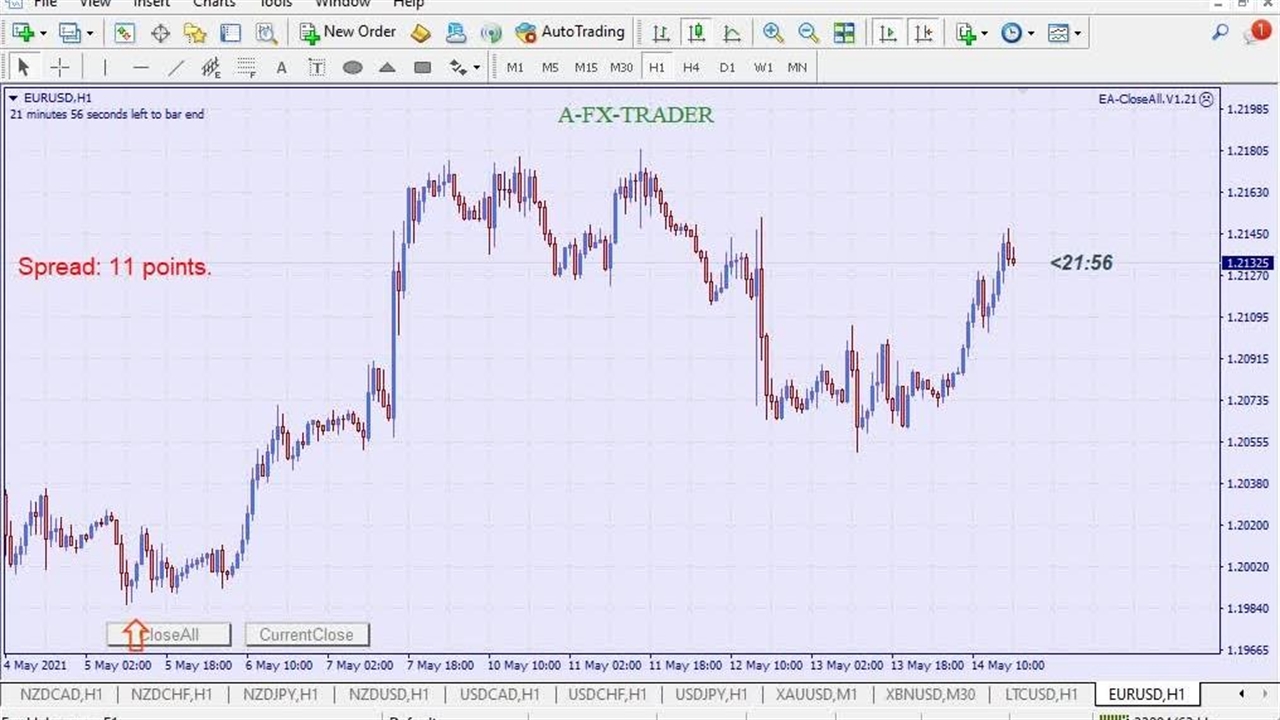Image resolution: width=1280 pixels, height=720 pixels.
Task: Open the notifications chat bubble icon
Action: tap(1257, 33)
